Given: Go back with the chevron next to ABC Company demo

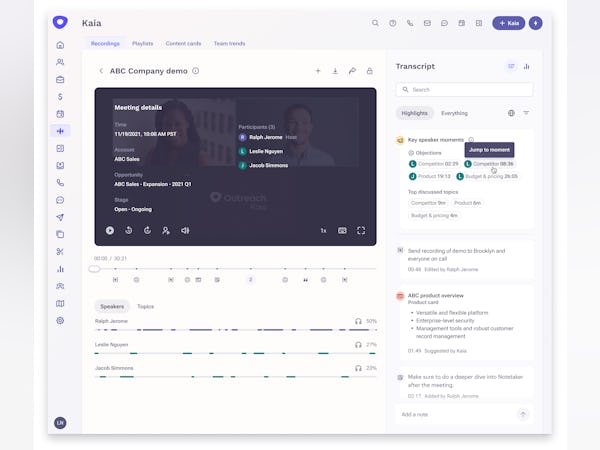Looking at the screenshot, I should [101, 71].
